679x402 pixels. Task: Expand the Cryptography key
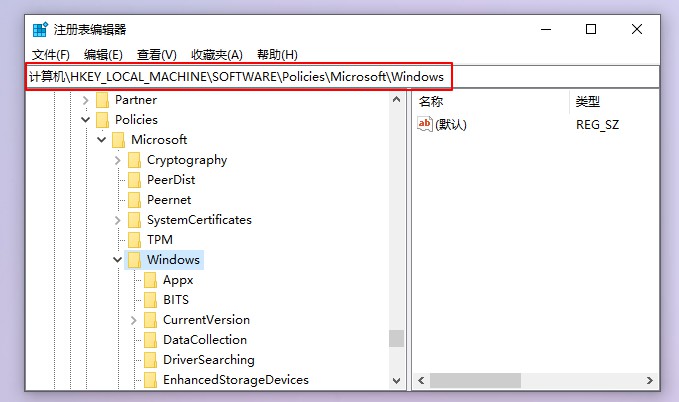click(x=117, y=160)
